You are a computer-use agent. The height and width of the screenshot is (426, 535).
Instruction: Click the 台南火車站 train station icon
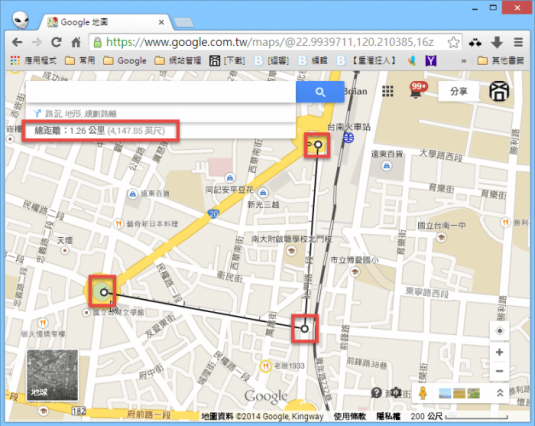coord(348,138)
